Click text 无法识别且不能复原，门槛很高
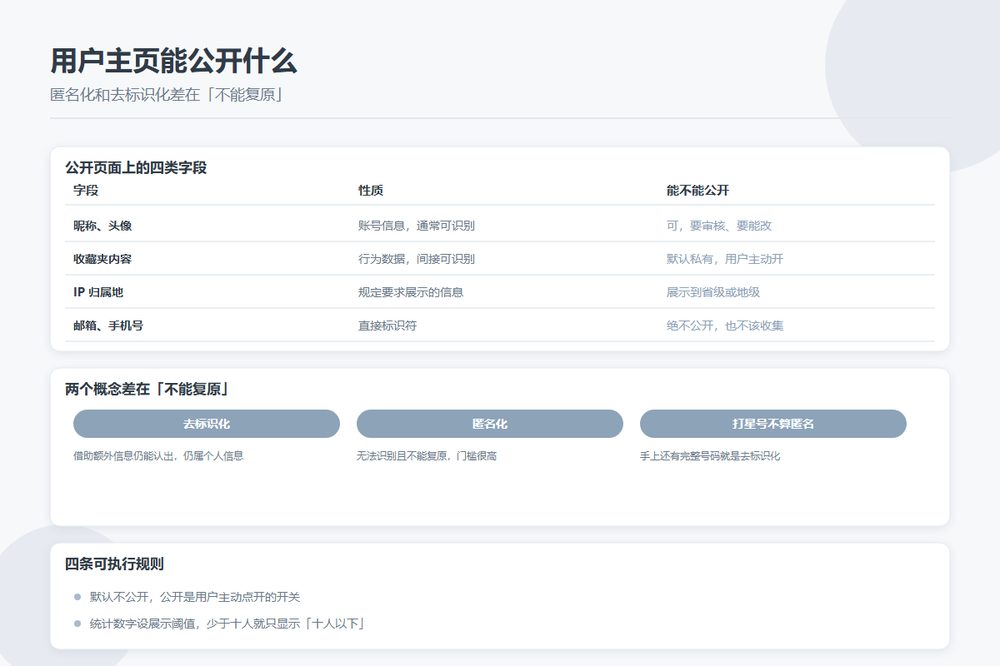Image resolution: width=1000 pixels, height=666 pixels. click(x=427, y=456)
